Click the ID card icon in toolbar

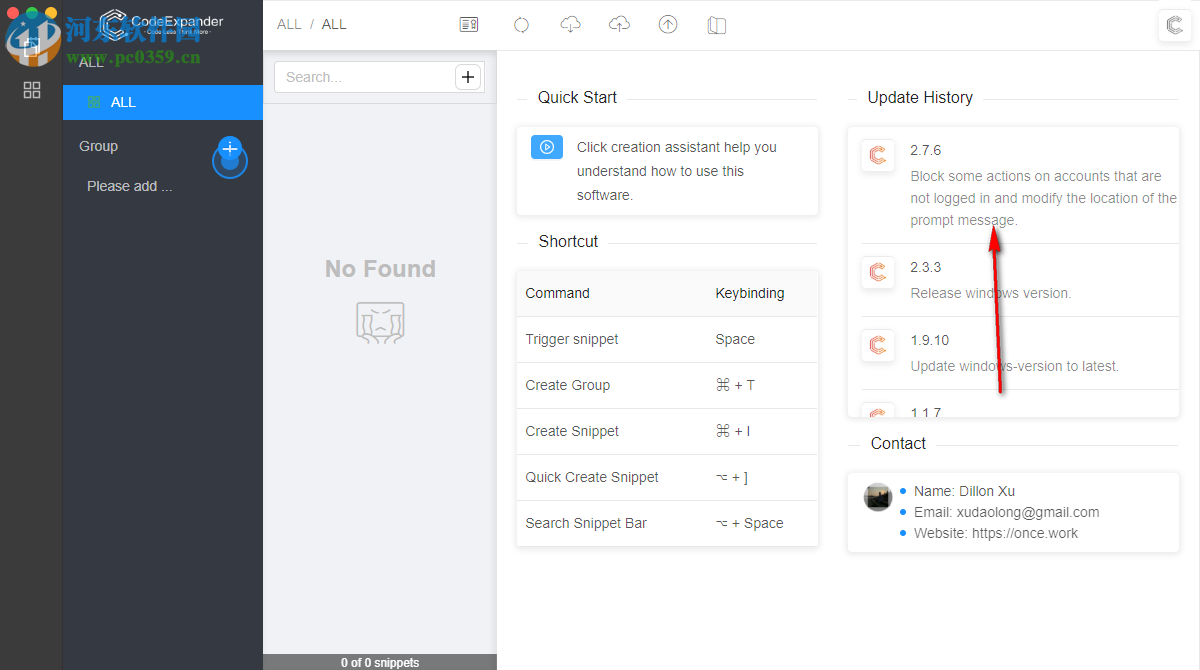(x=469, y=25)
